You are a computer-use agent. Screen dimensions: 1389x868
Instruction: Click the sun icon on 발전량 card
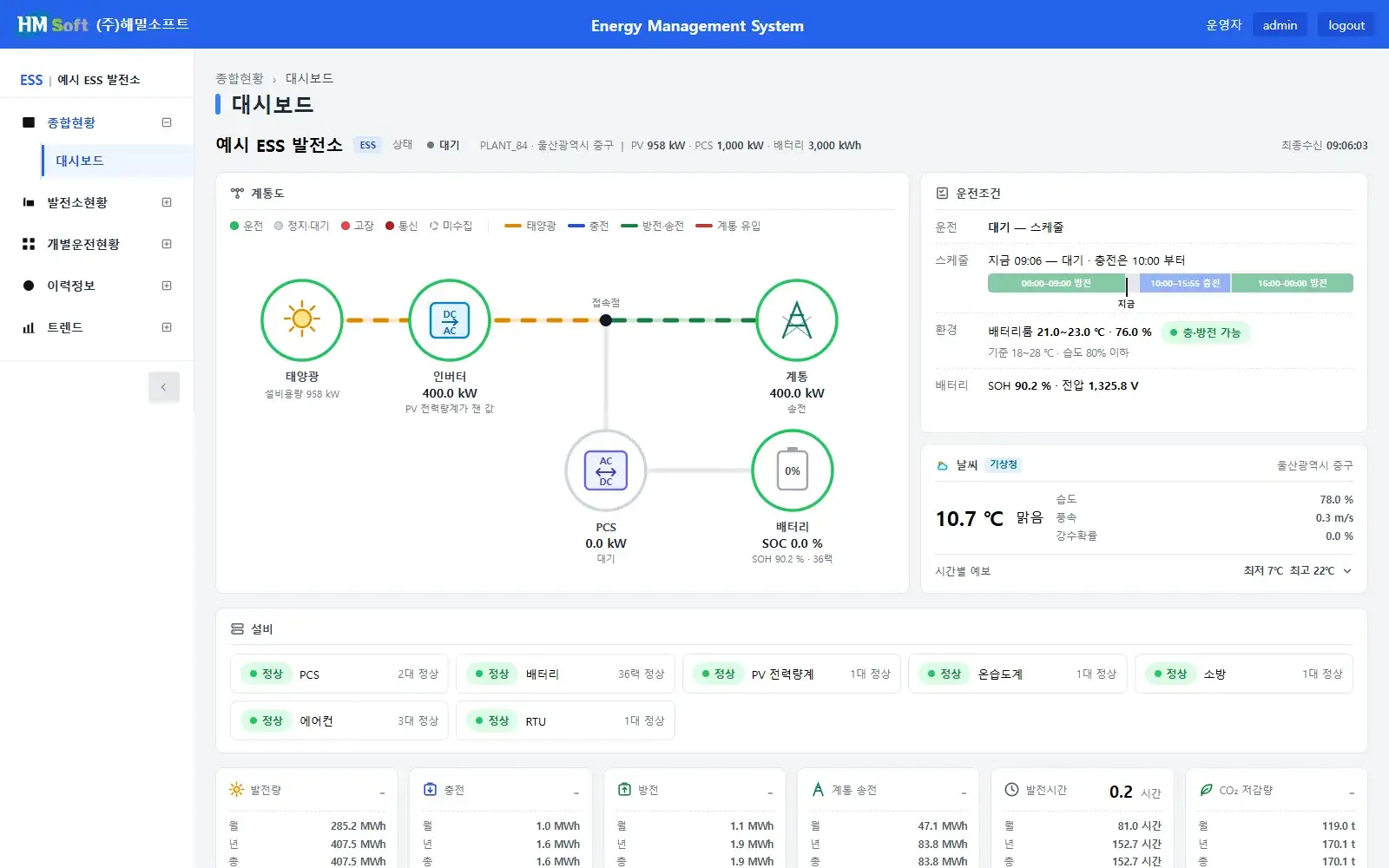(x=236, y=789)
